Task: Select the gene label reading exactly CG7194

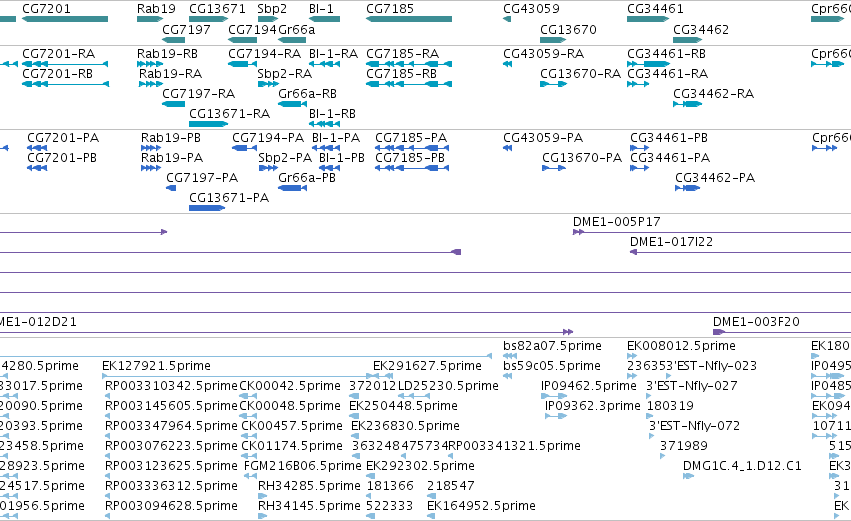Action: click(x=252, y=29)
